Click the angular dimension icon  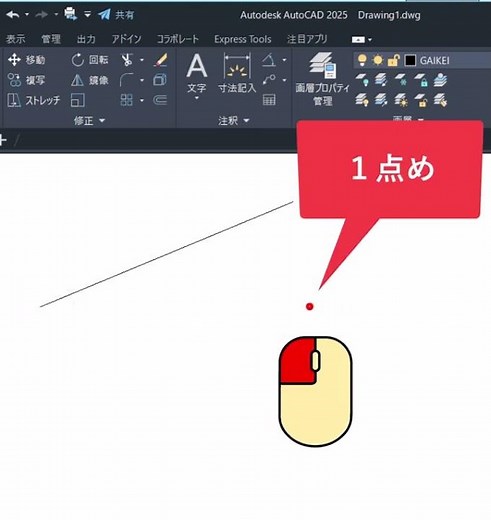[269, 60]
